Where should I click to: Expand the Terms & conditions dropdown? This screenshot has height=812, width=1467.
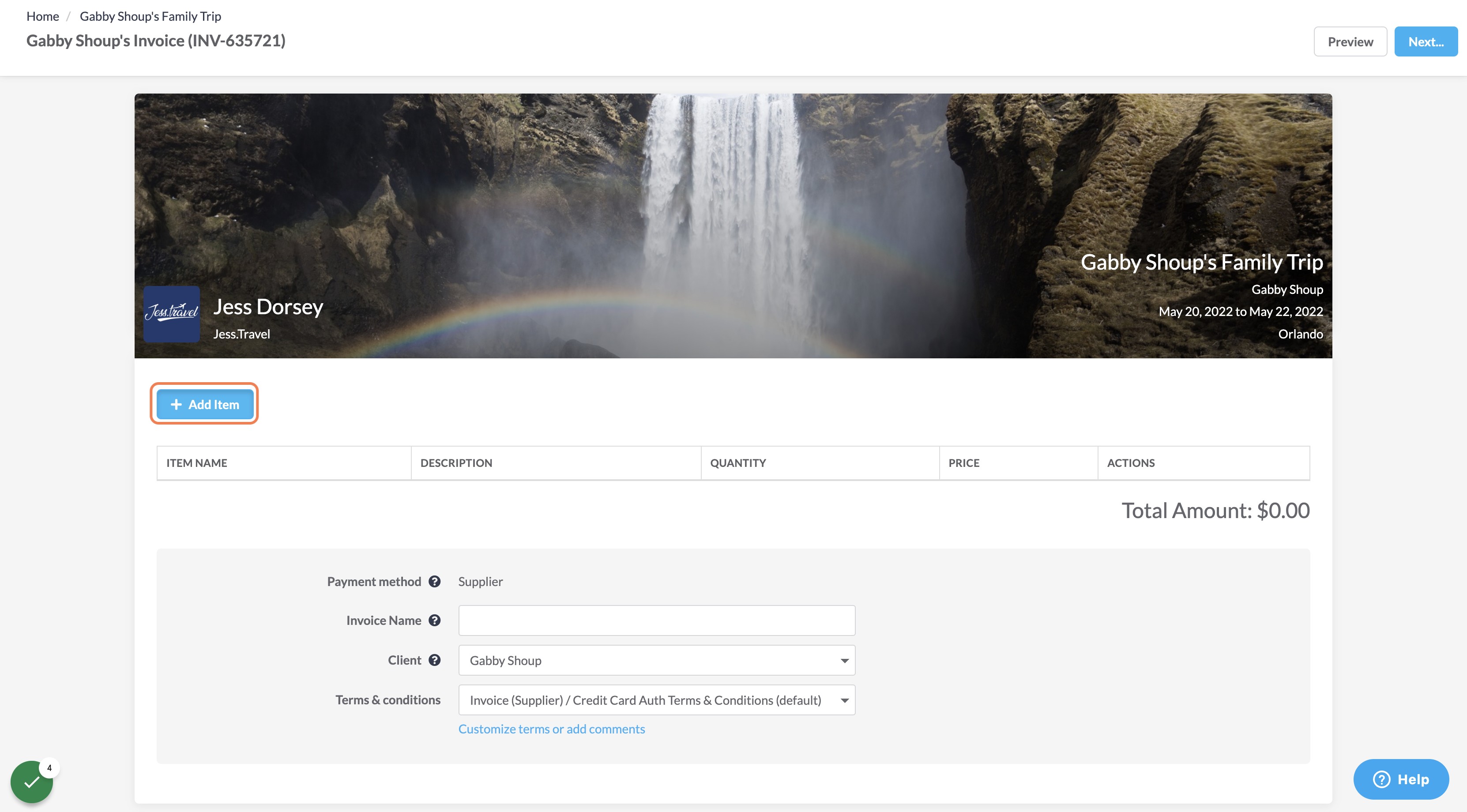657,700
